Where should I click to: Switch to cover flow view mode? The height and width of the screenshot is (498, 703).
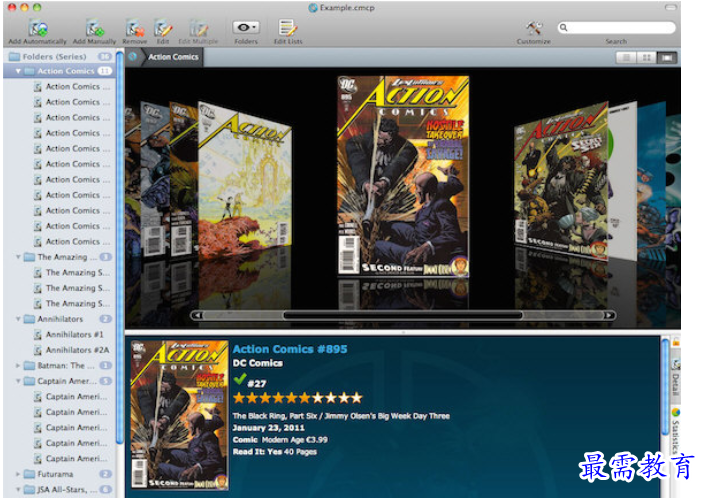coord(667,57)
